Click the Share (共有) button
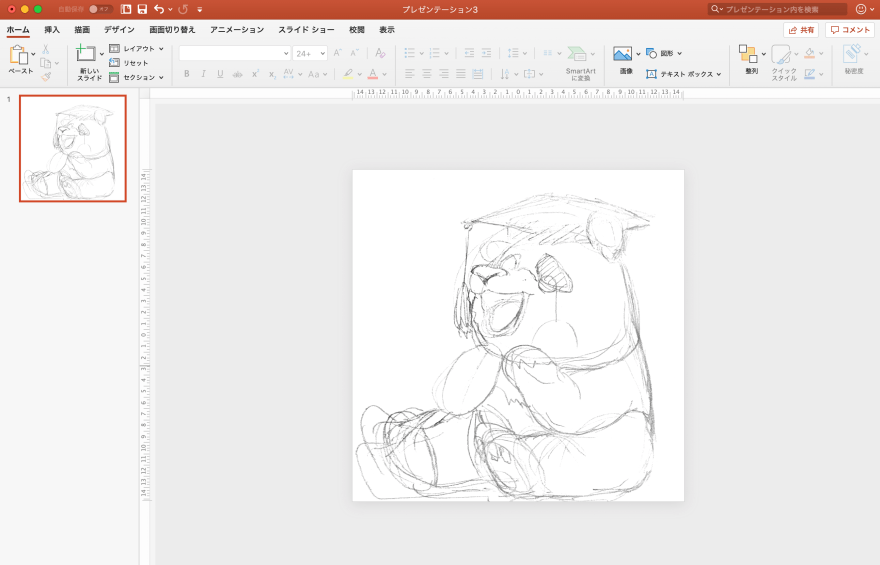The height and width of the screenshot is (565, 880). (x=800, y=30)
